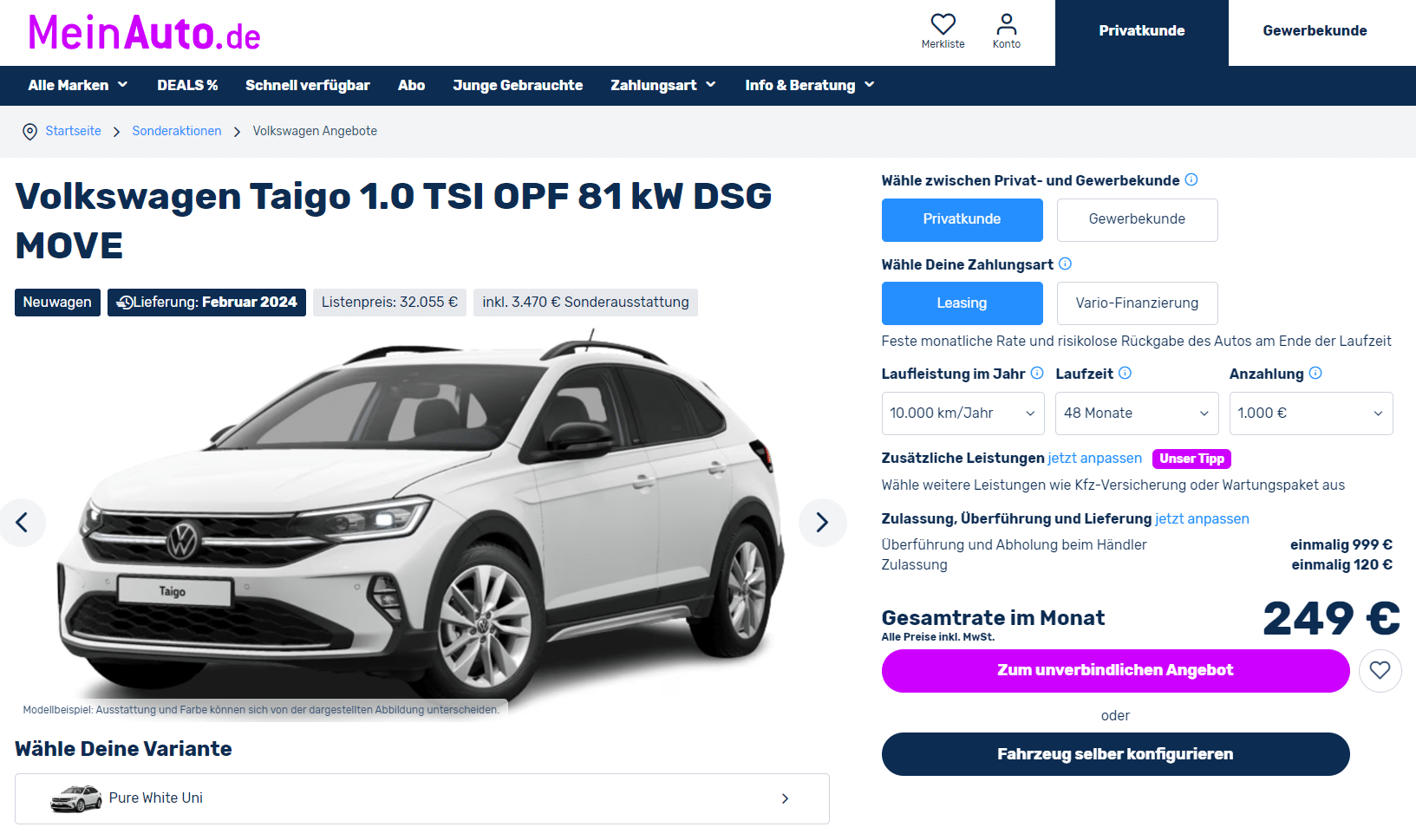This screenshot has height=840, width=1416.
Task: Add offer to favorites via heart button
Action: (1380, 670)
